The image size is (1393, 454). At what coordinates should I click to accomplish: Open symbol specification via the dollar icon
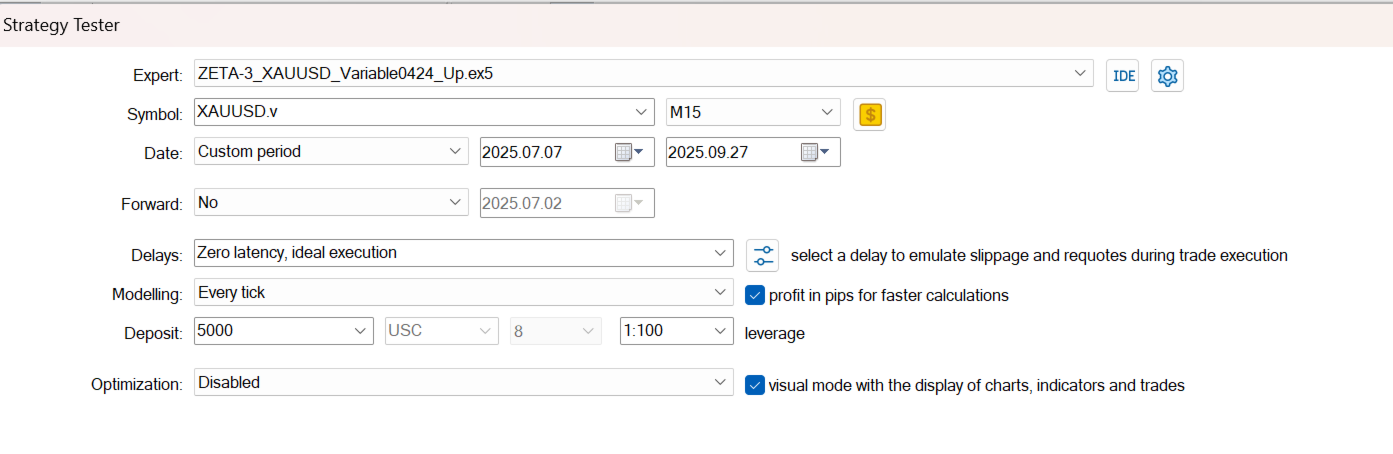(x=869, y=114)
